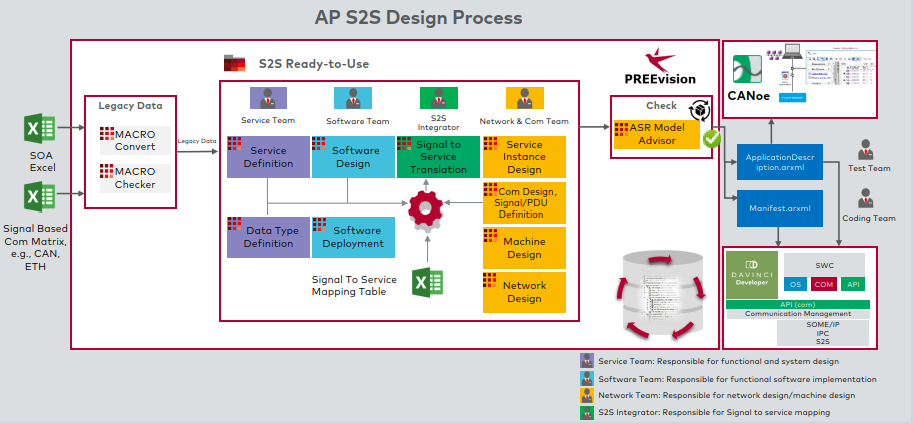Screen dimensions: 914x424
Task: Click the Signal Based Com Matrix Excel icon
Action: click(x=40, y=197)
